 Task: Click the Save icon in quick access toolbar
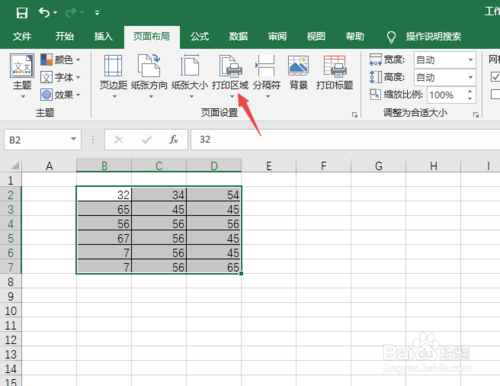(22, 13)
